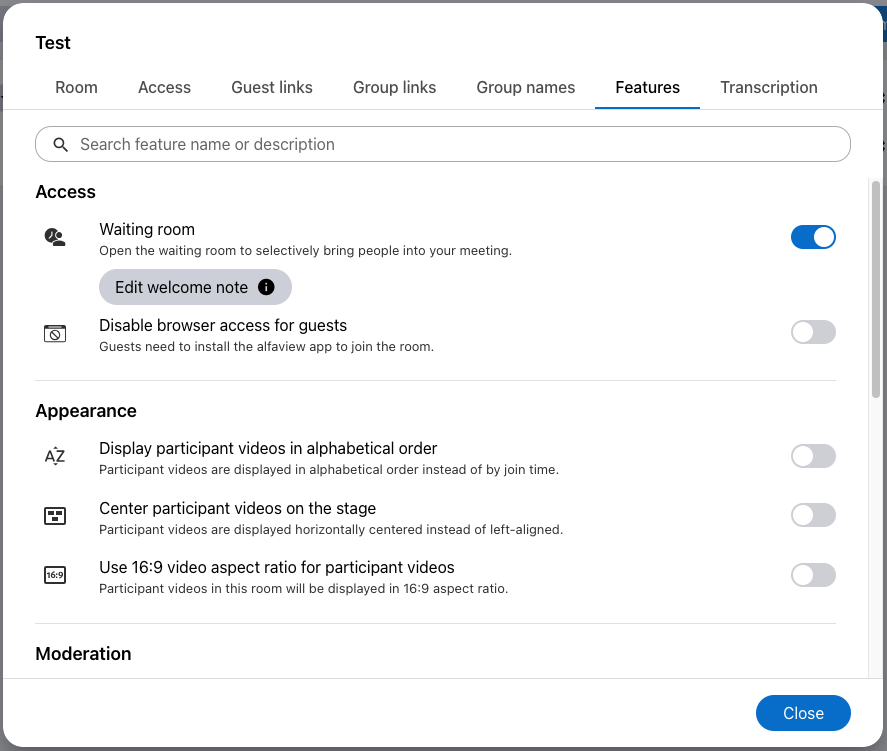Switch on 16:9 video aspect ratio
The height and width of the screenshot is (751, 887).
coord(813,575)
